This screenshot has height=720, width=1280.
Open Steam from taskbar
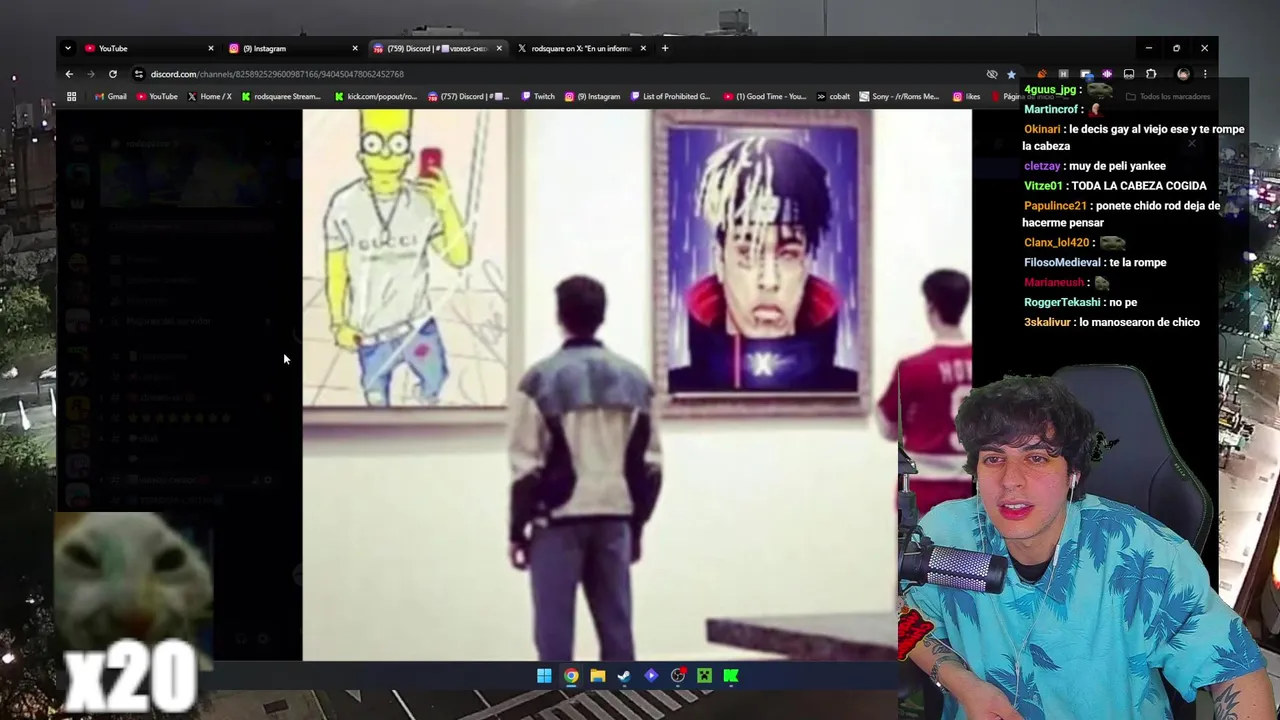(x=624, y=676)
